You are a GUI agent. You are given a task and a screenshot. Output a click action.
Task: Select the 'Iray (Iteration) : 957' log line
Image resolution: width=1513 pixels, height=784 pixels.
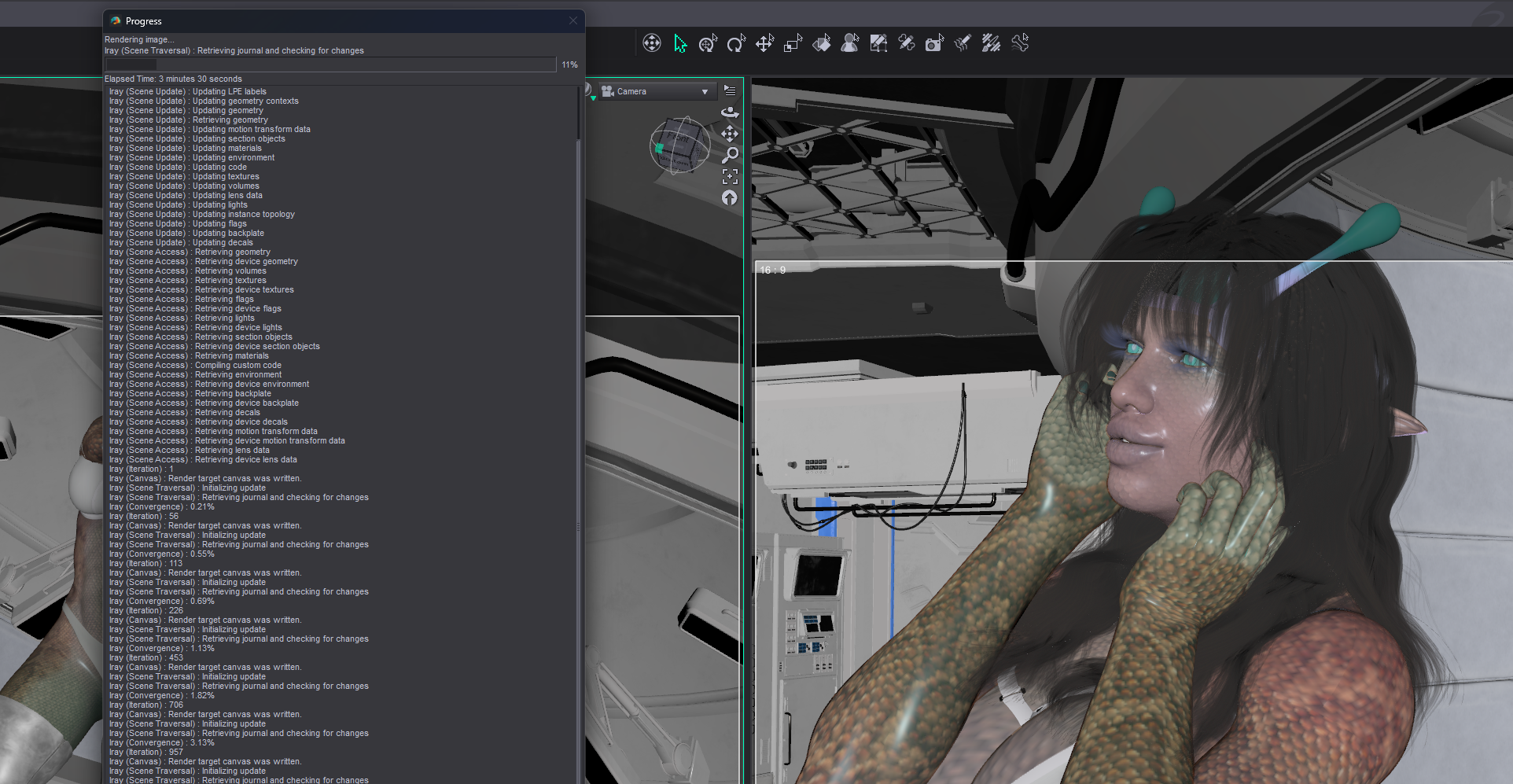point(146,752)
